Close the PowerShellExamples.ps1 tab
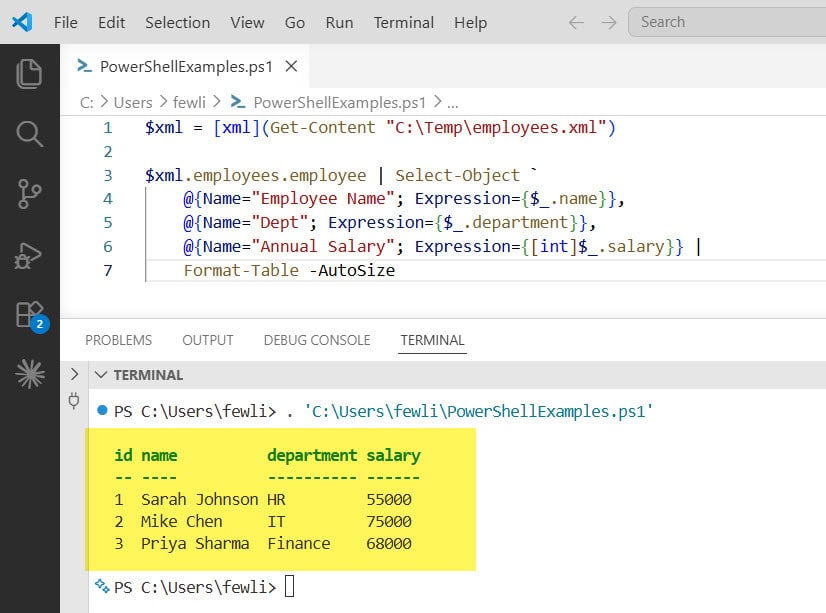Screen dimensions: 826x613 coord(291,66)
